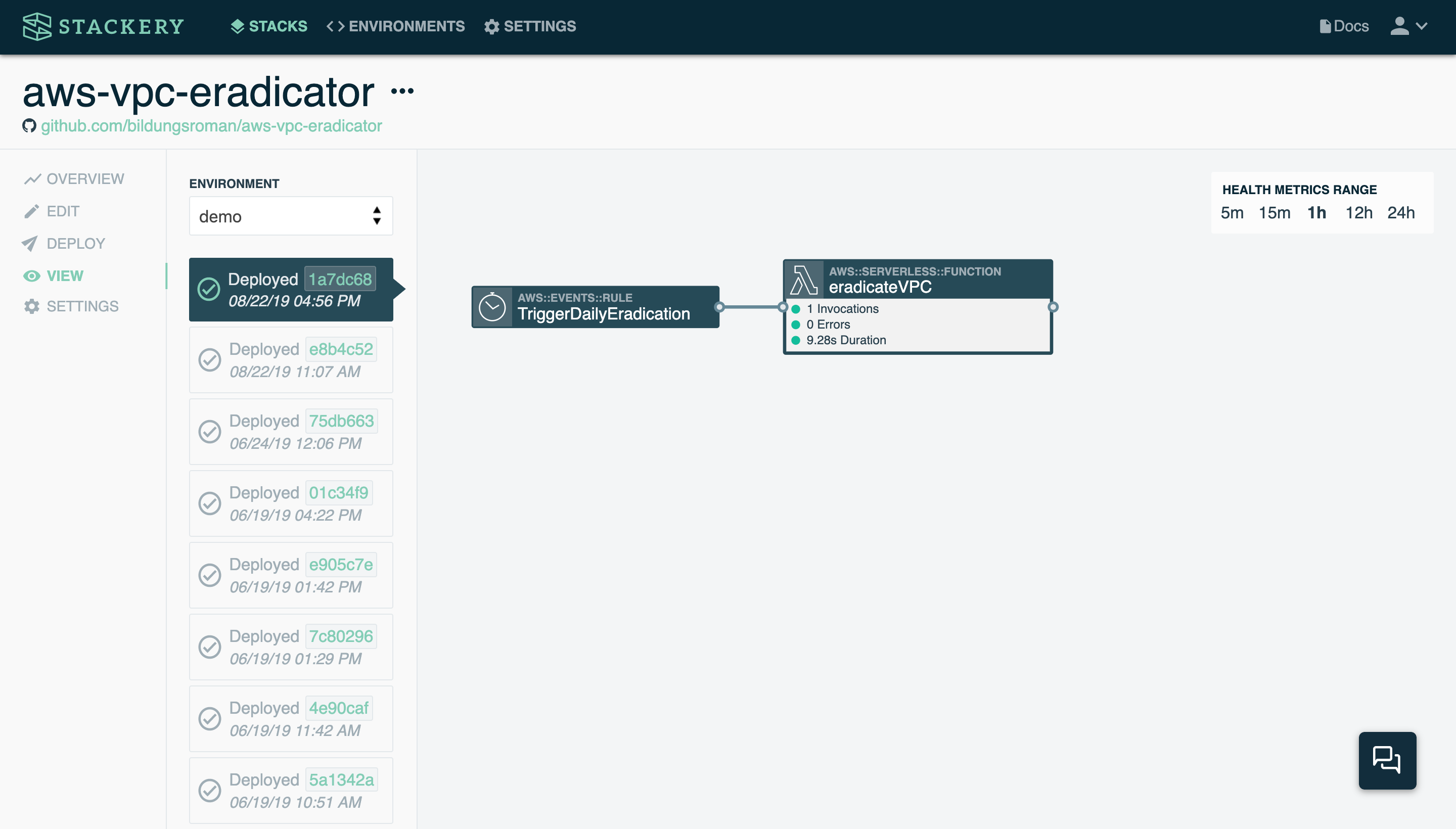1456x829 pixels.
Task: Select the 1h health metrics range
Action: [x=1316, y=213]
